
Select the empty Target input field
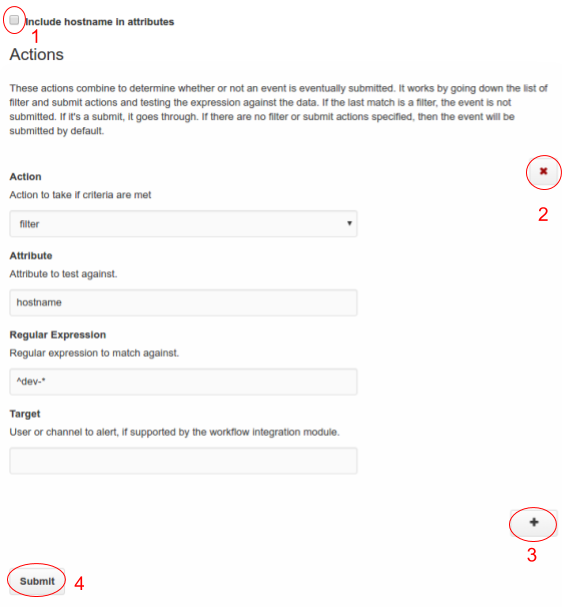[x=183, y=461]
